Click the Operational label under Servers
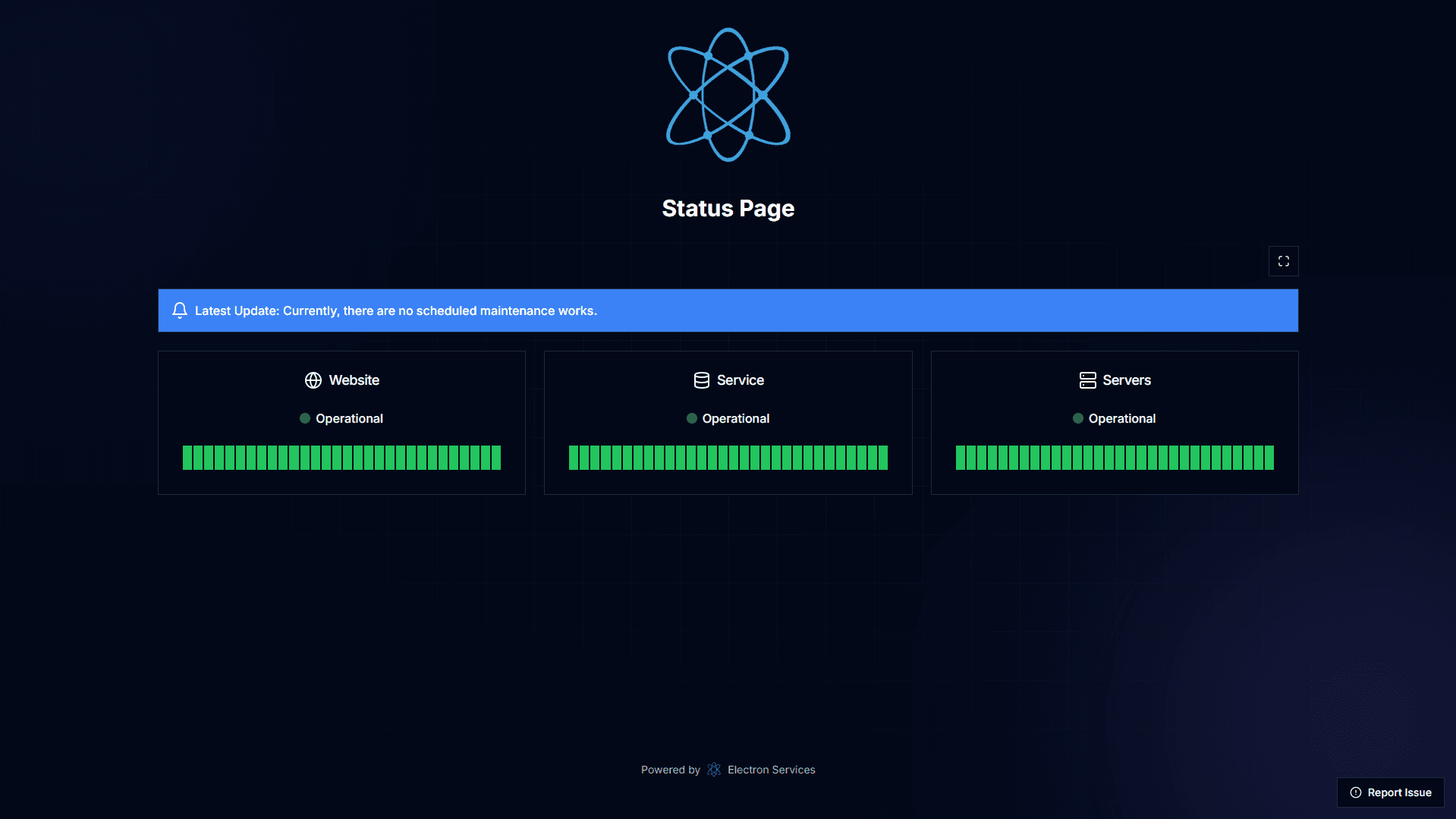The height and width of the screenshot is (819, 1456). (1122, 418)
